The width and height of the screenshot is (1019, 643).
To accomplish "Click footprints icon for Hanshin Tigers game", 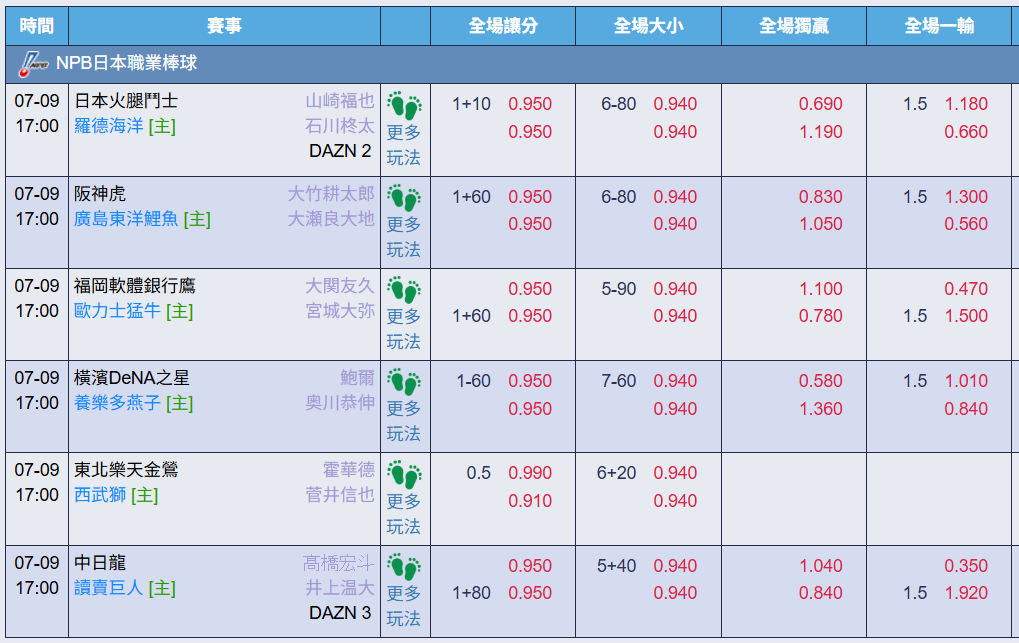I will (404, 197).
